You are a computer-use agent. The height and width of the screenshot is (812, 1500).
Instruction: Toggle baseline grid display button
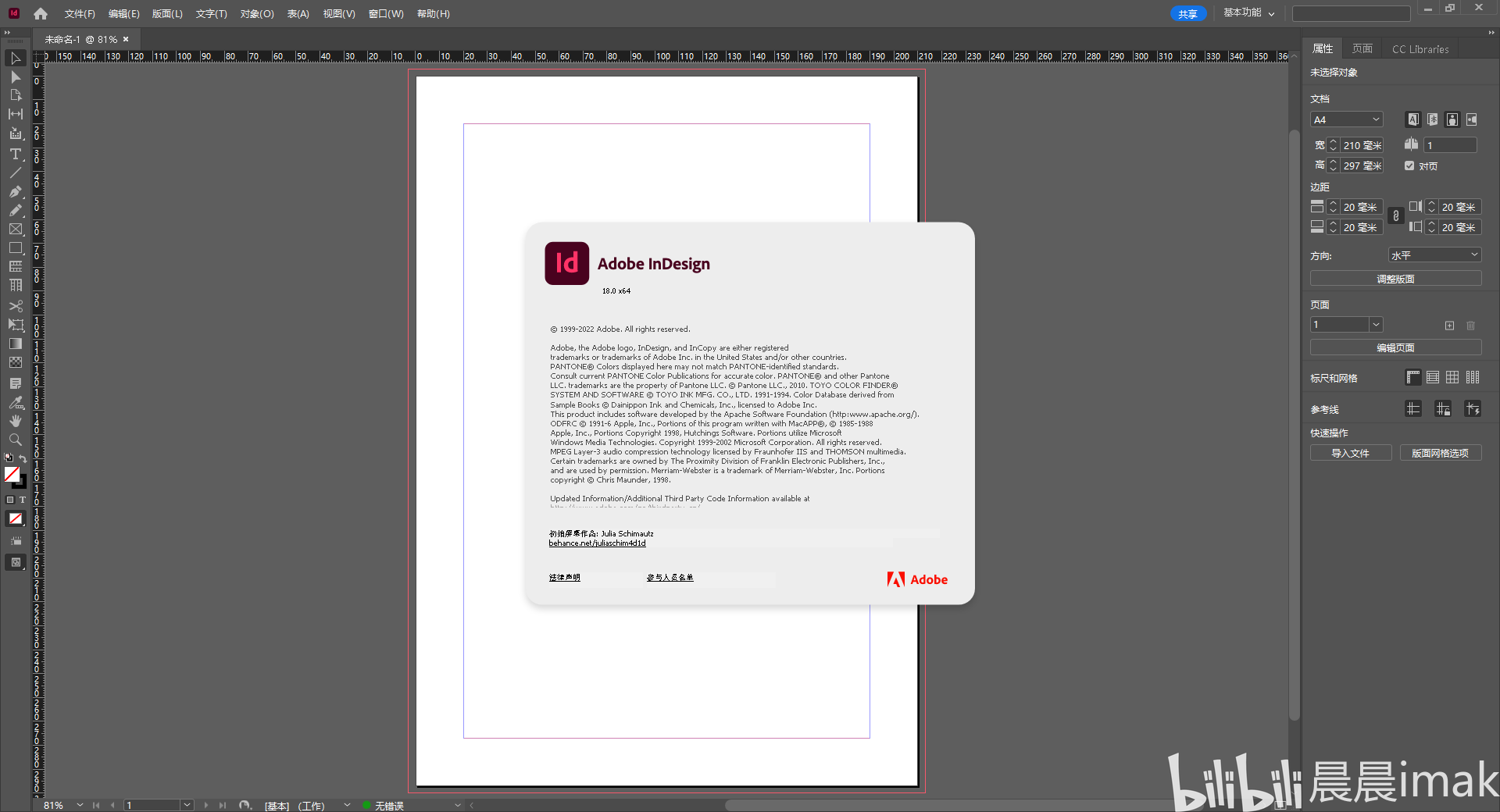pyautogui.click(x=1433, y=378)
